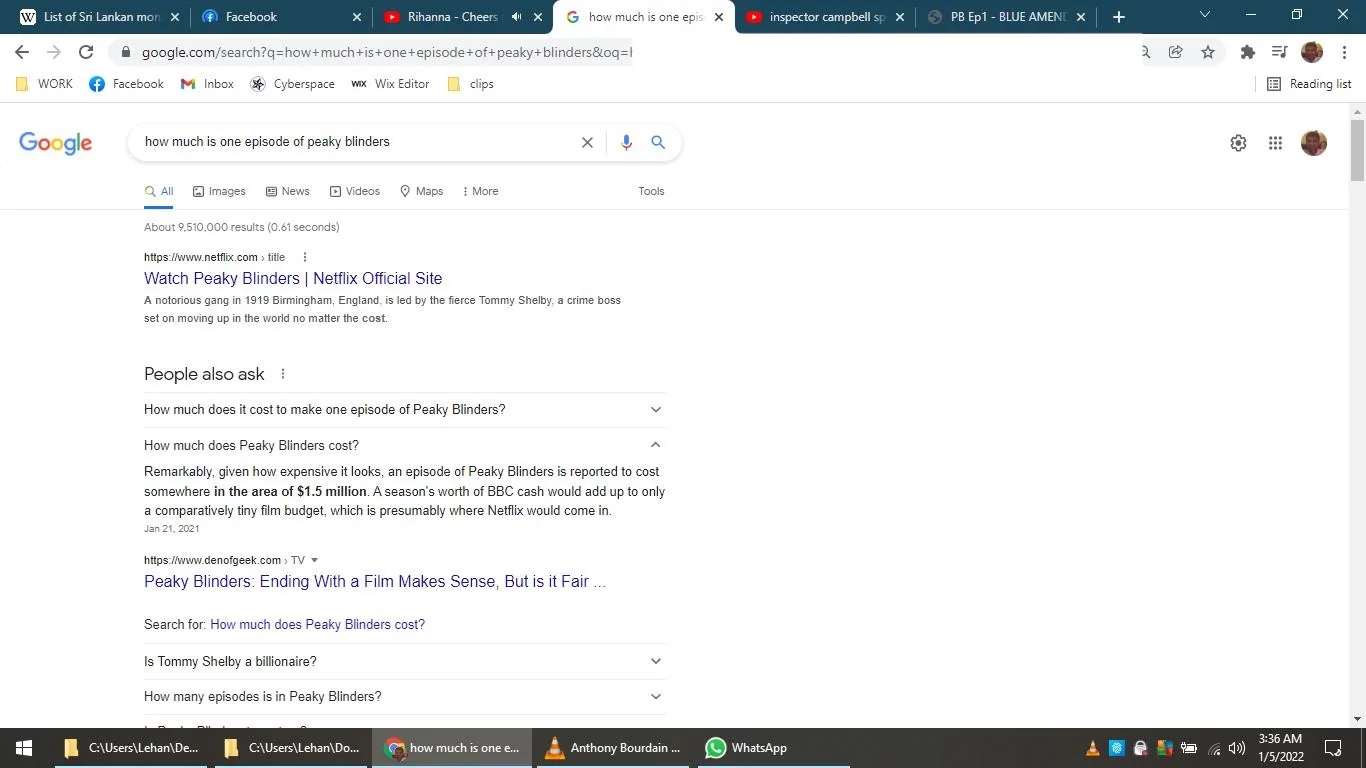Submit search with the blue magnifier icon

point(658,142)
